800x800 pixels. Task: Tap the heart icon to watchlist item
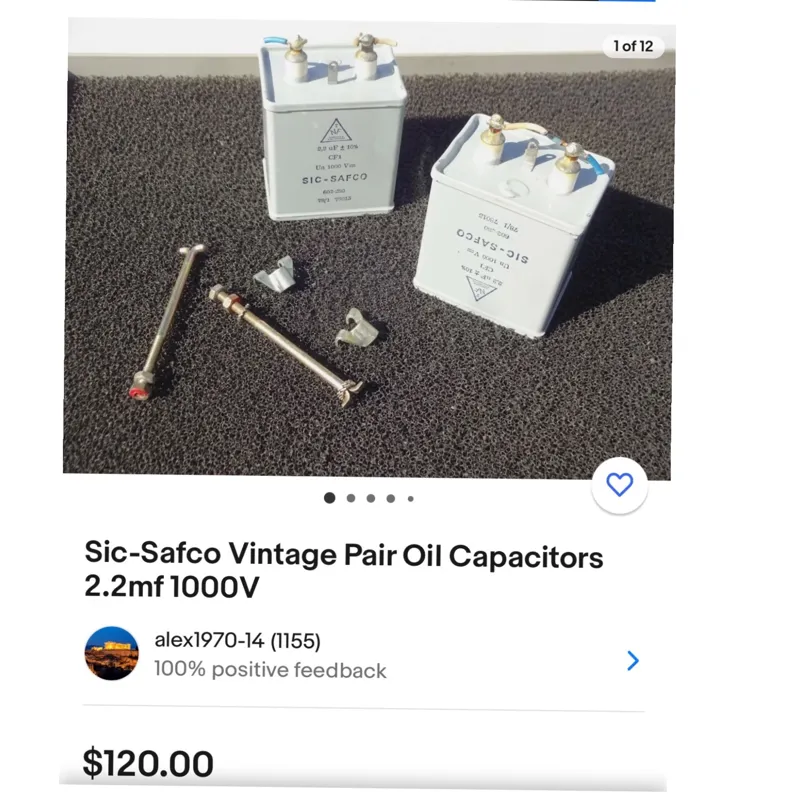tap(620, 485)
